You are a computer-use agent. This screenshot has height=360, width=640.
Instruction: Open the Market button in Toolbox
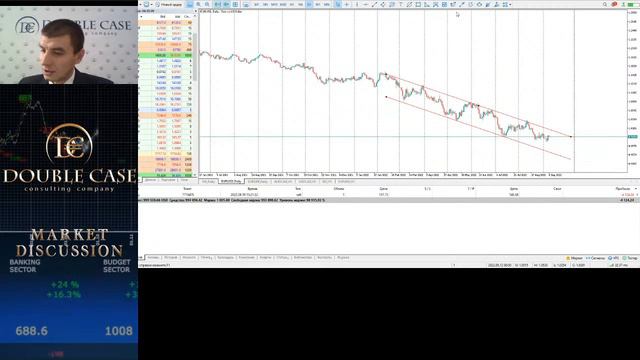tap(575, 258)
